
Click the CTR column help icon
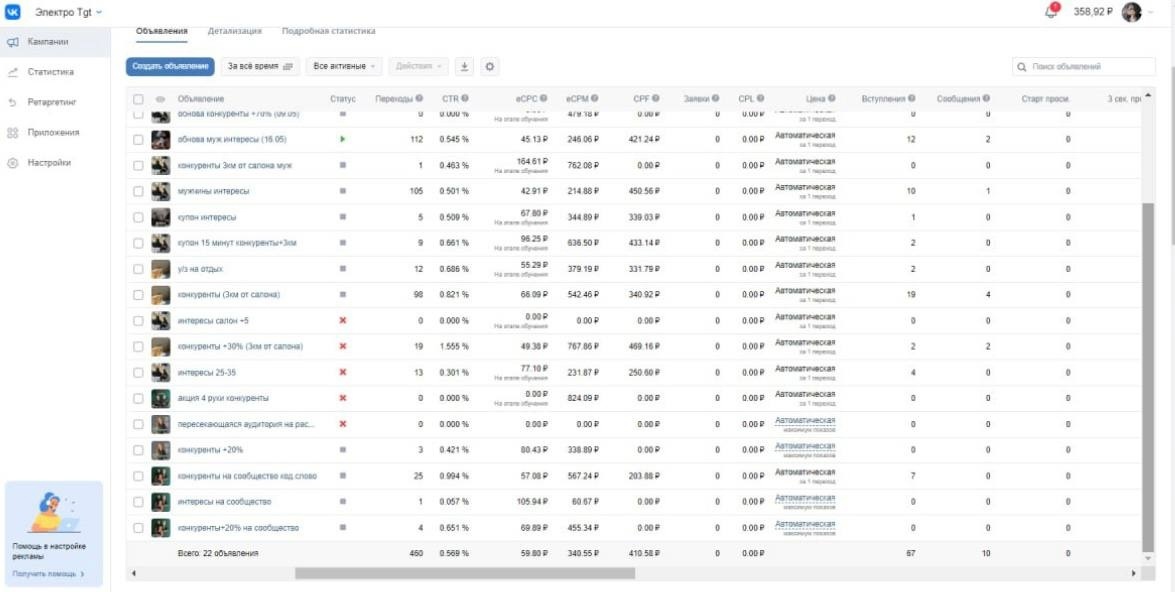tap(465, 98)
